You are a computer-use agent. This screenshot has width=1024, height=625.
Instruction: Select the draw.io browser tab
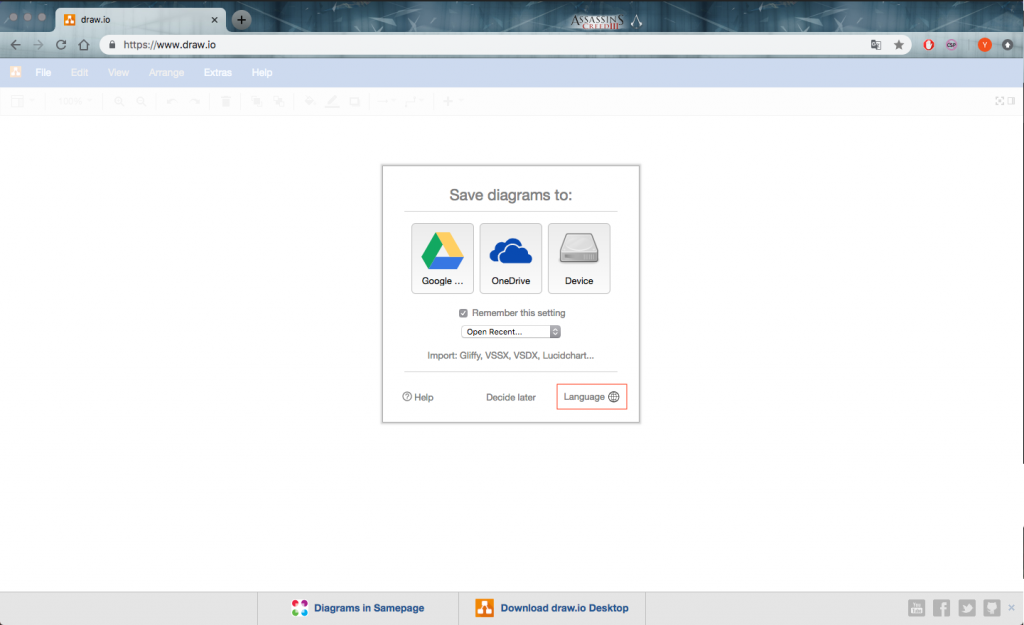[x=140, y=20]
